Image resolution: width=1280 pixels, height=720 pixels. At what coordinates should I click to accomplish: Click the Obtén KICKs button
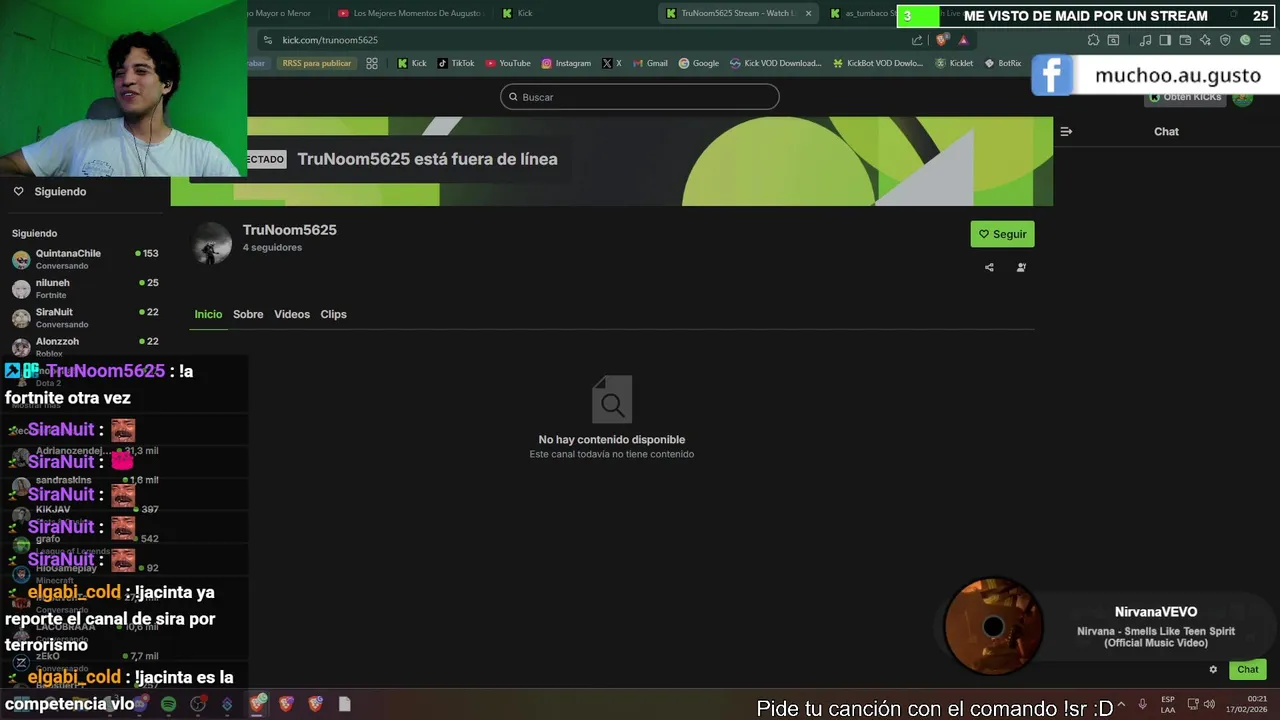(x=1185, y=97)
